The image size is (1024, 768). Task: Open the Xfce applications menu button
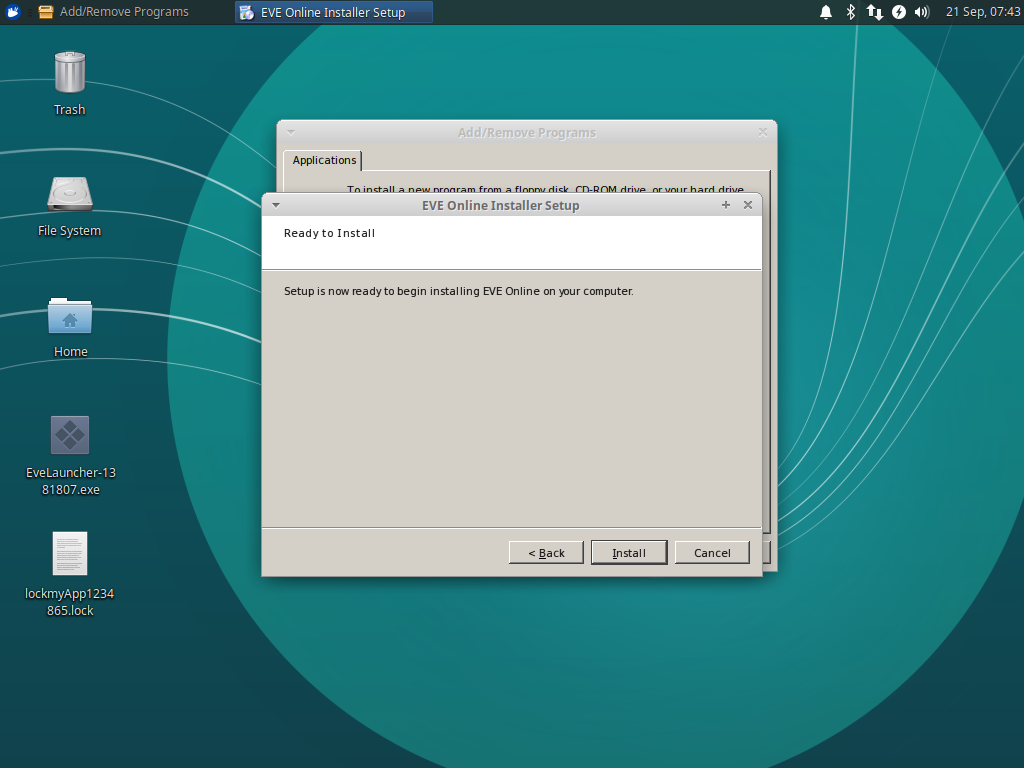coord(13,11)
